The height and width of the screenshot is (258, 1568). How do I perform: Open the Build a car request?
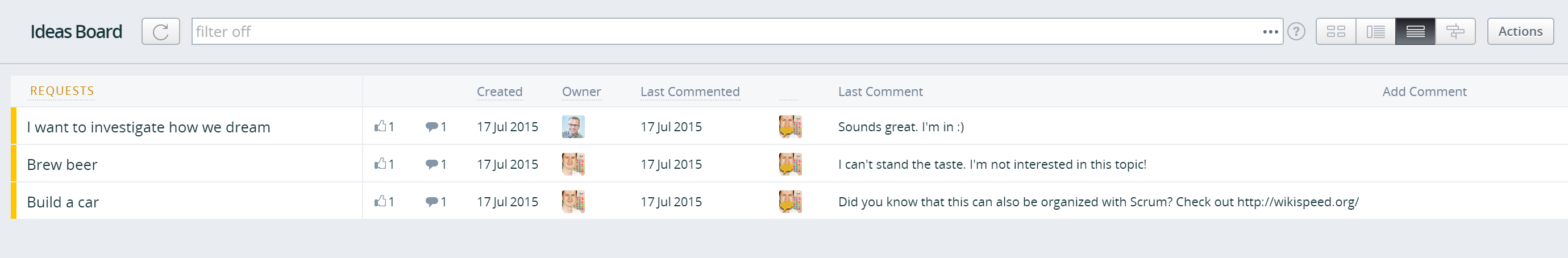63,202
